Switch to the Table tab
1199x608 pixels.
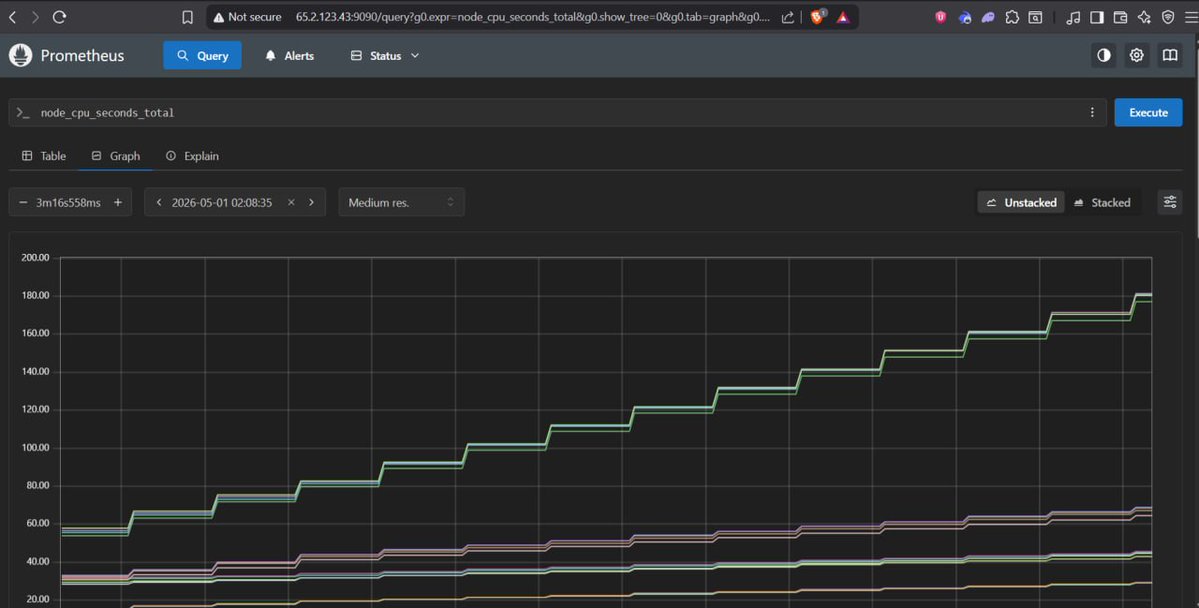point(44,156)
